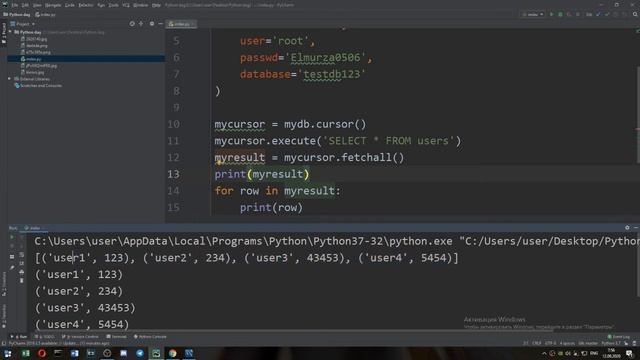Click the Search Everywhere magnifier icon
Screen dimensions: 640x360
coord(635,14)
